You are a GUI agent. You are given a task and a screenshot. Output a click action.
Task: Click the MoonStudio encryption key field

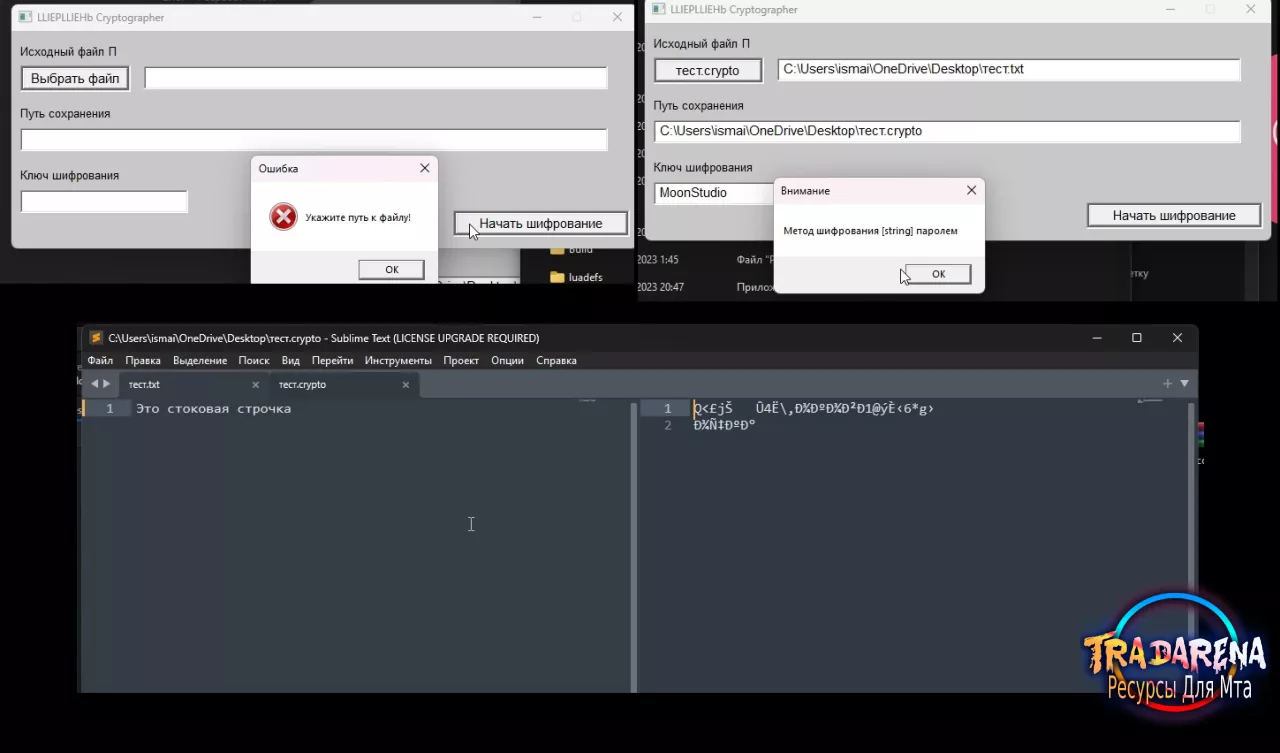(715, 193)
